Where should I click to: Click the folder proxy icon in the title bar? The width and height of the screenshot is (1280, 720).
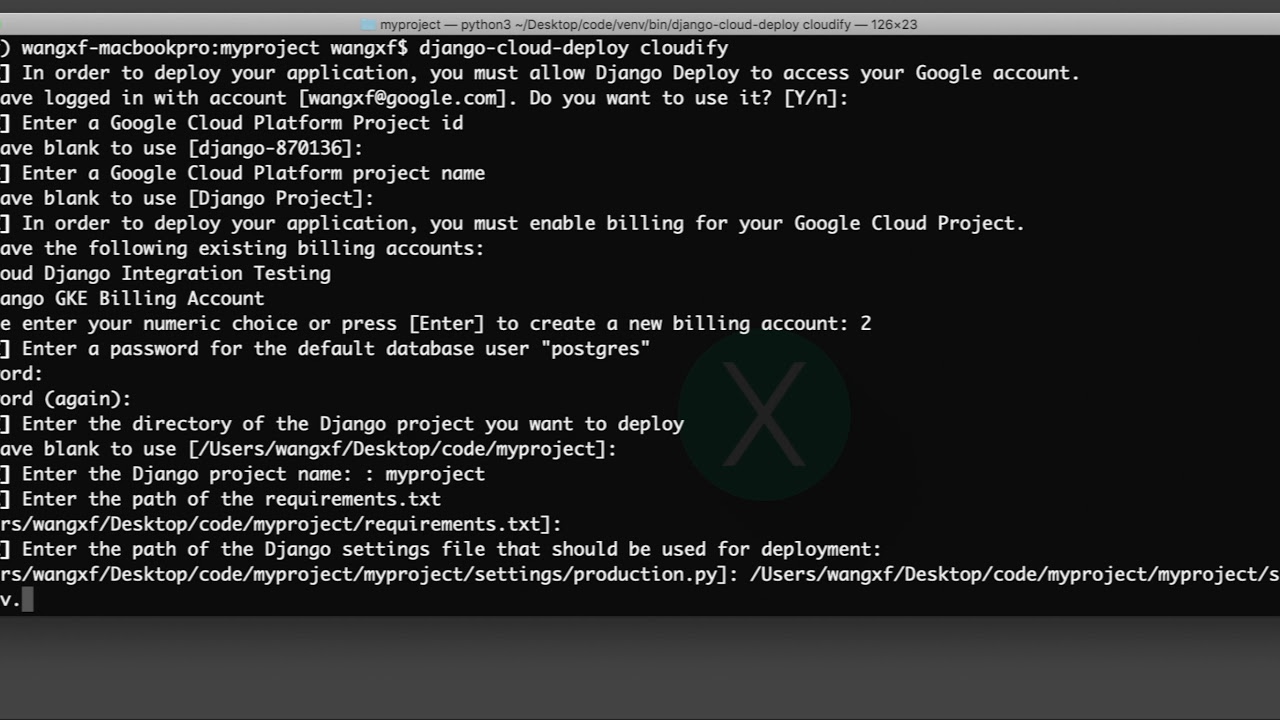369,25
